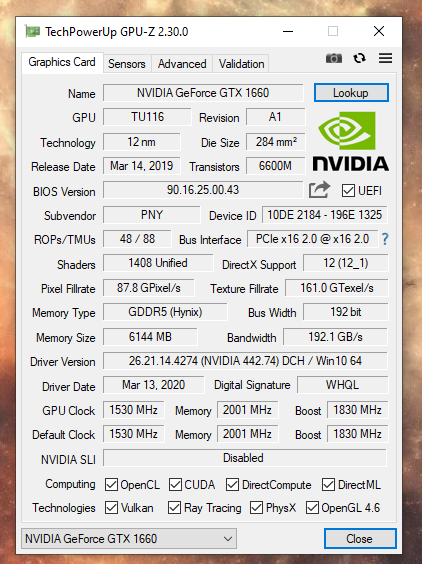The image size is (422, 564).
Task: Click the BIOS Version field 90.16.25.00.43
Action: tap(203, 190)
